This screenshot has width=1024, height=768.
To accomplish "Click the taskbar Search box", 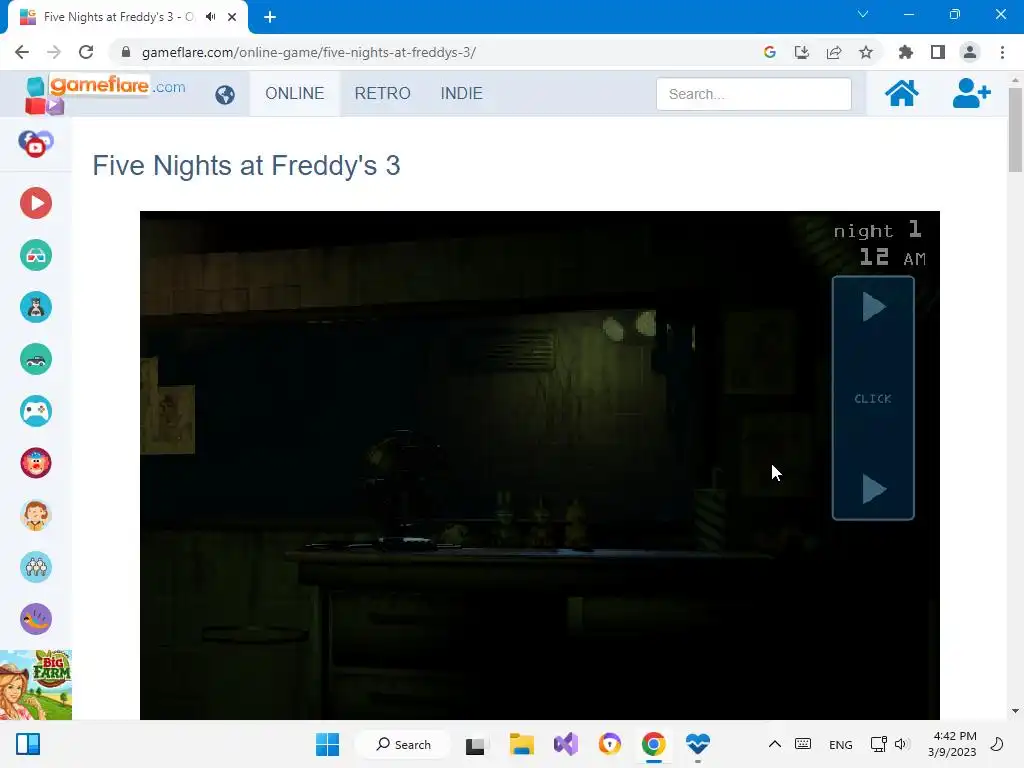I will (x=403, y=744).
